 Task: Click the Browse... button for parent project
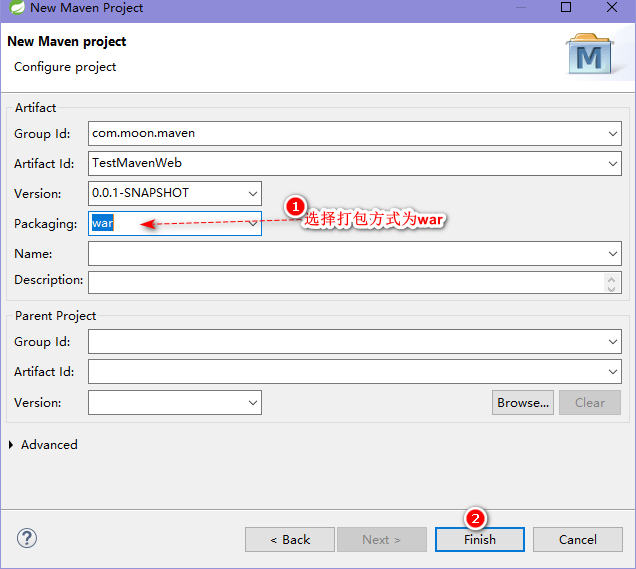522,402
